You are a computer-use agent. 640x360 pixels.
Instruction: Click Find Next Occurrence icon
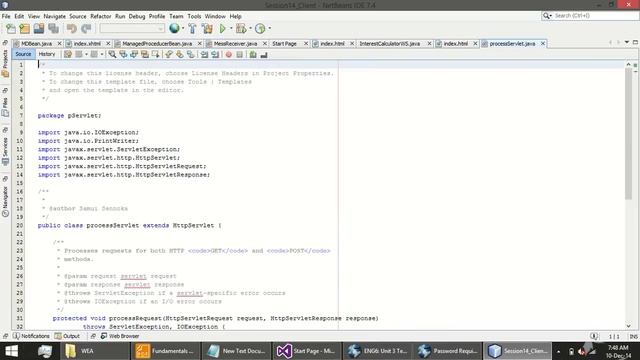point(134,54)
